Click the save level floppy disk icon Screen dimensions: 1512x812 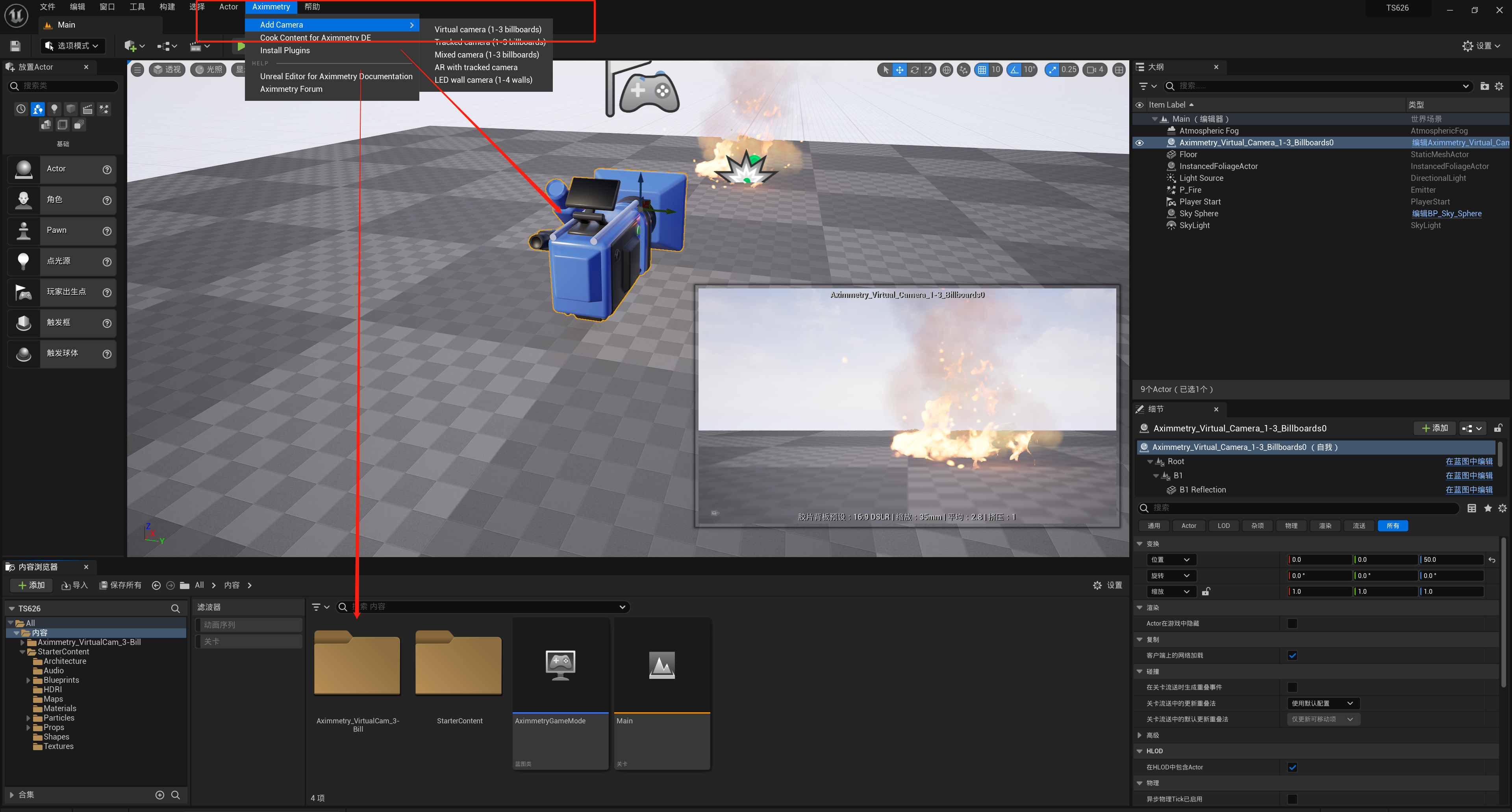[15, 46]
